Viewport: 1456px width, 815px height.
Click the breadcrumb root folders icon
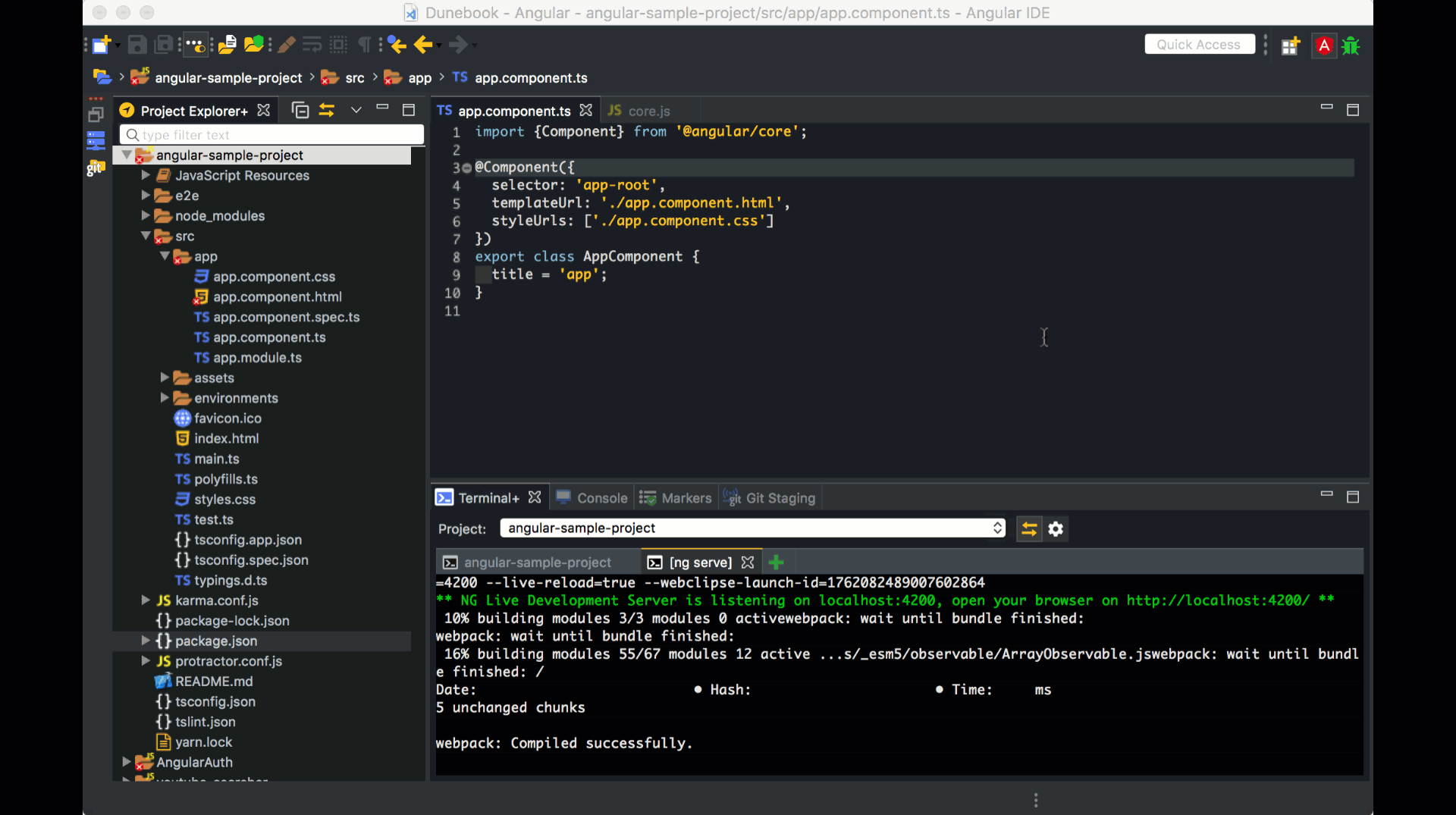[102, 77]
